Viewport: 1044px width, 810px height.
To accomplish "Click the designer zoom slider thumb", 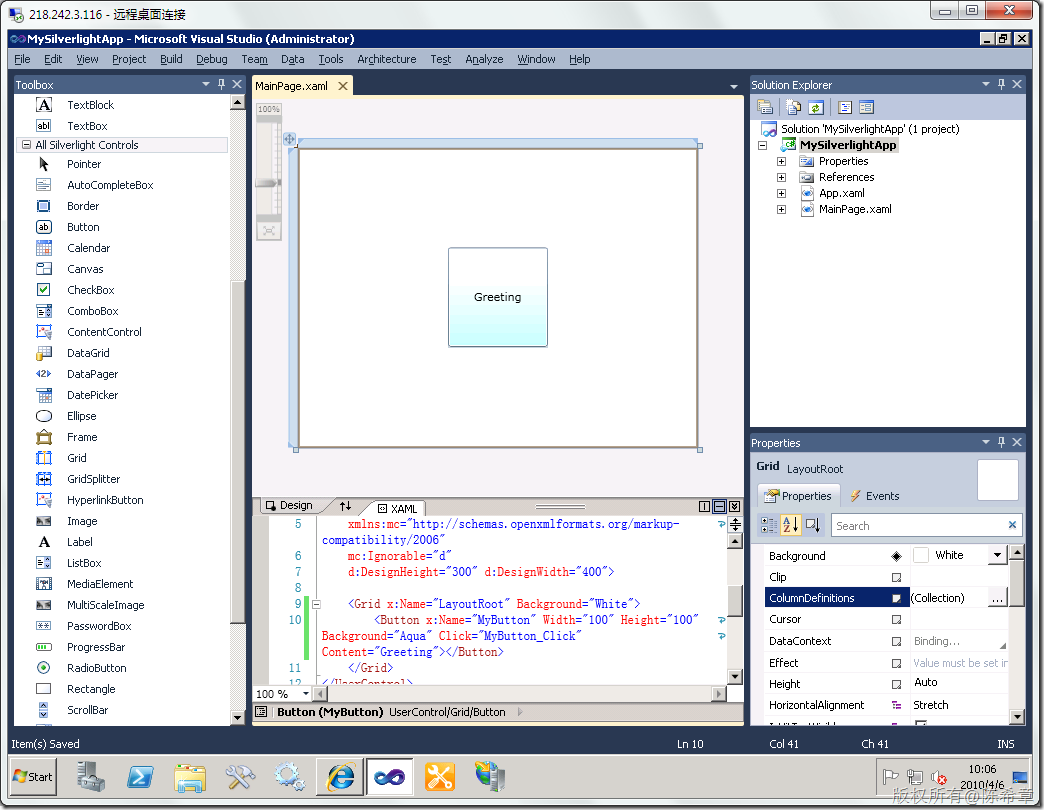I will tap(268, 182).
